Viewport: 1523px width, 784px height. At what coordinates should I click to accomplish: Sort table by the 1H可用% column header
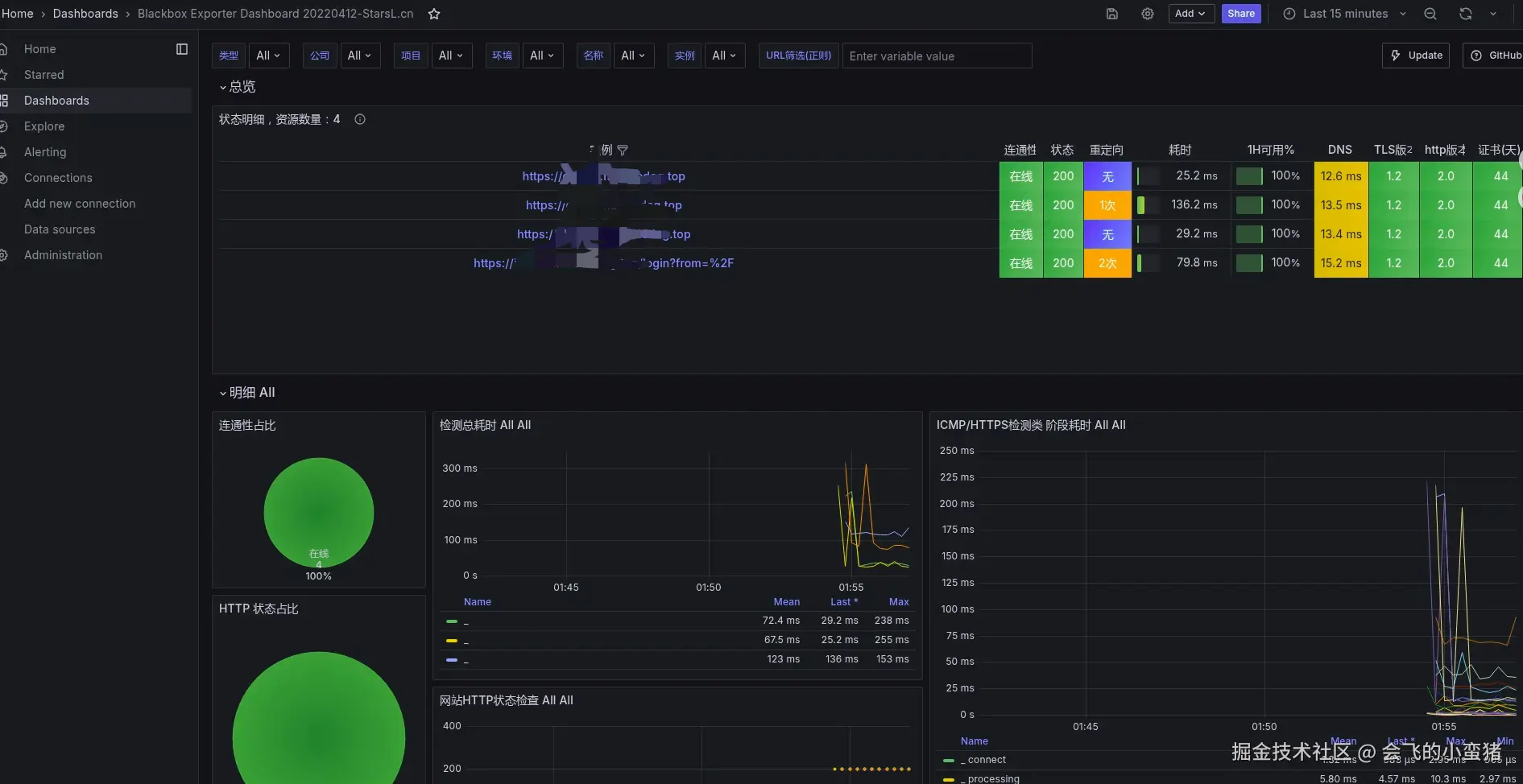pos(1271,151)
